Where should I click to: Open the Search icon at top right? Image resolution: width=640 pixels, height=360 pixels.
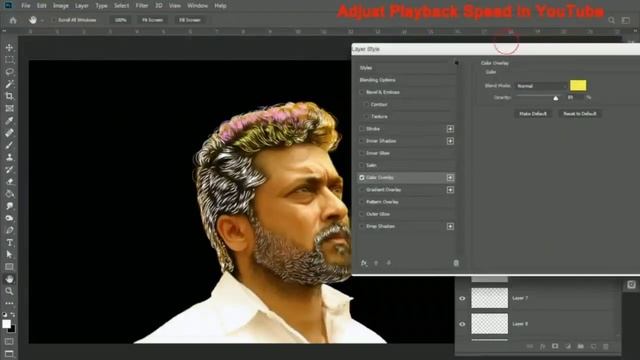coord(611,20)
